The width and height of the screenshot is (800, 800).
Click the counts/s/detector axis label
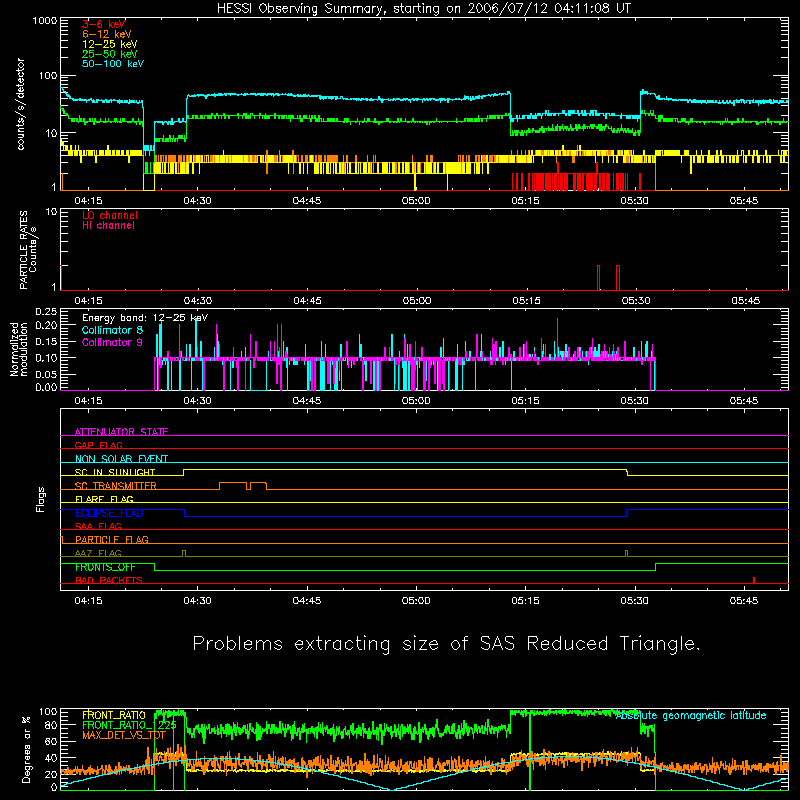coord(21,104)
